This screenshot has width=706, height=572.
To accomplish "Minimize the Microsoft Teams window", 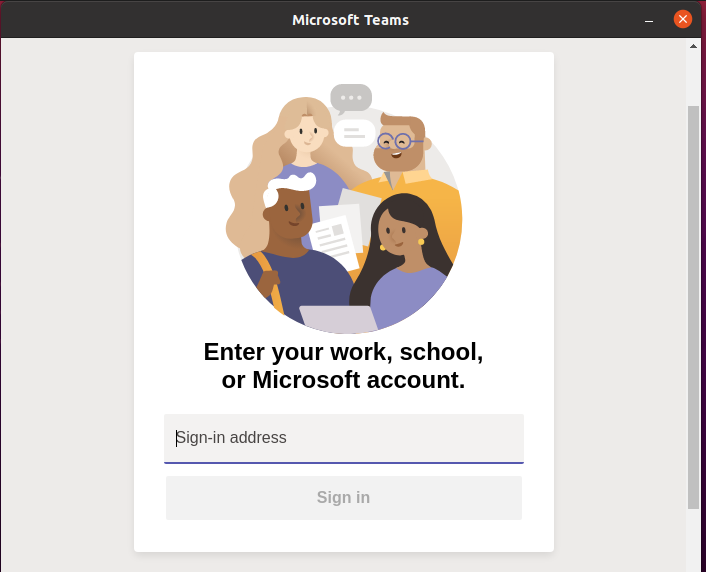I will click(x=649, y=20).
